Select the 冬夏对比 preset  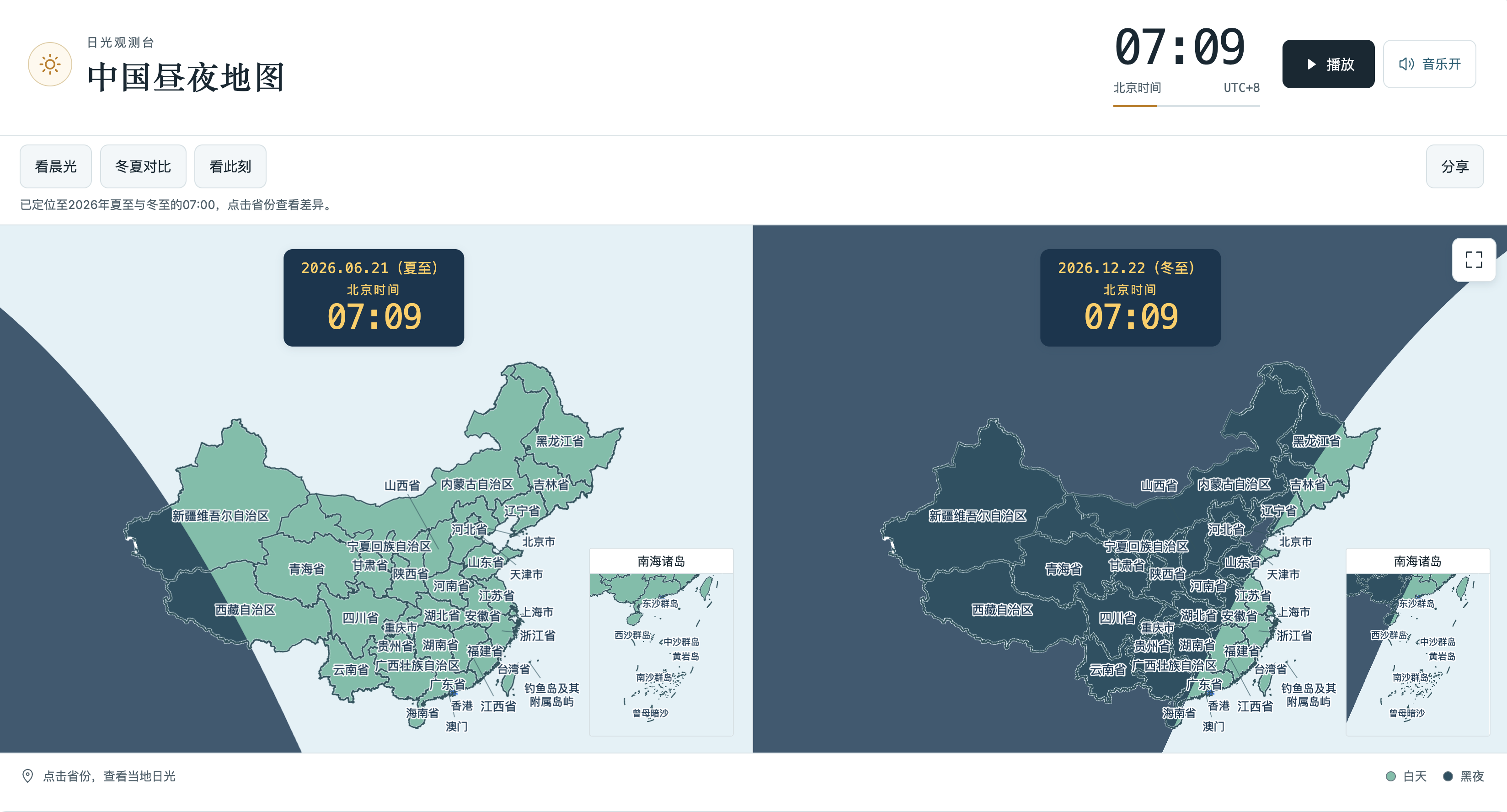tap(143, 167)
